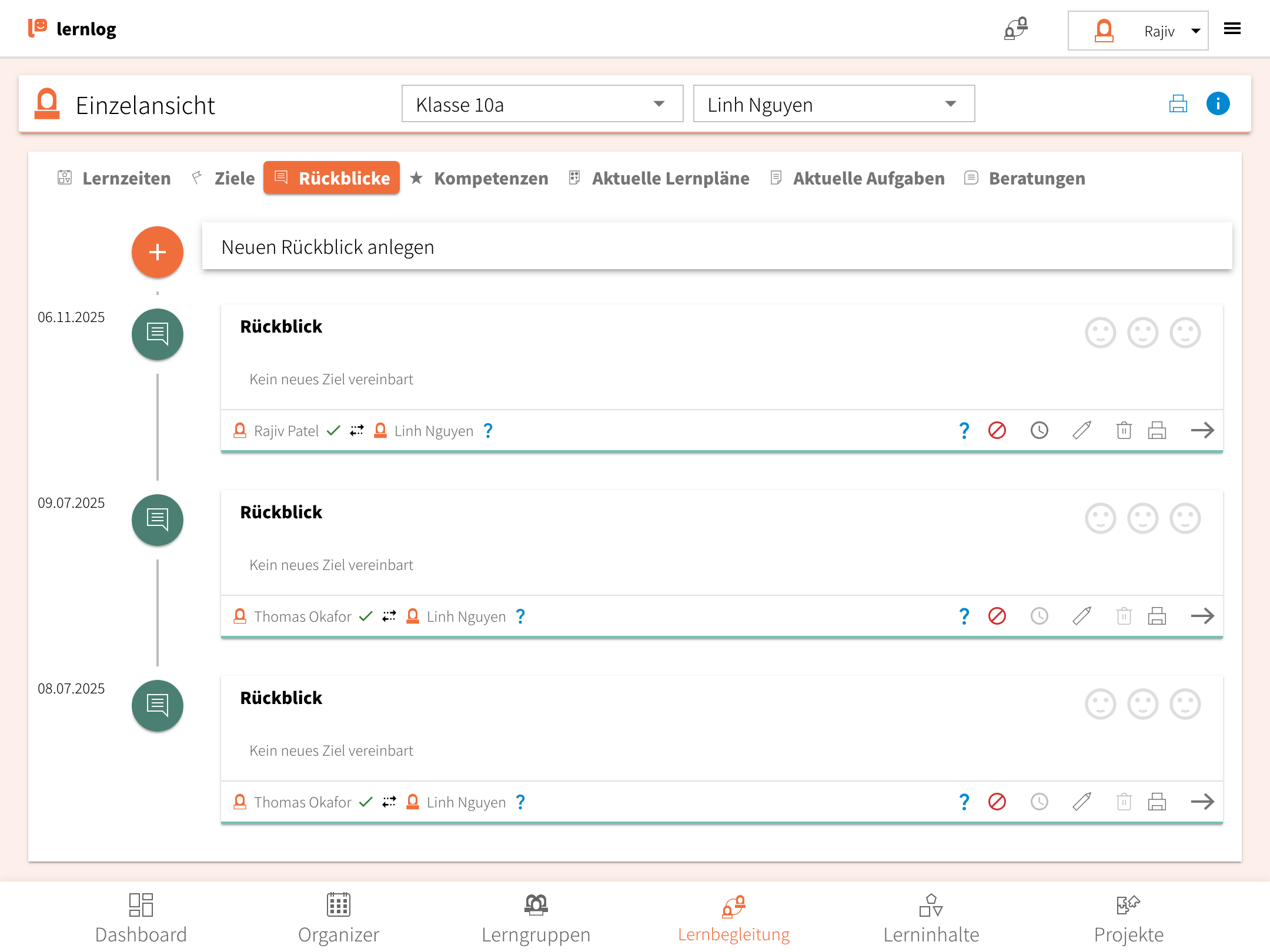Screen dimensions: 1270x952
Task: Go to Lerngruppen in bottom navigation
Action: pos(536,918)
